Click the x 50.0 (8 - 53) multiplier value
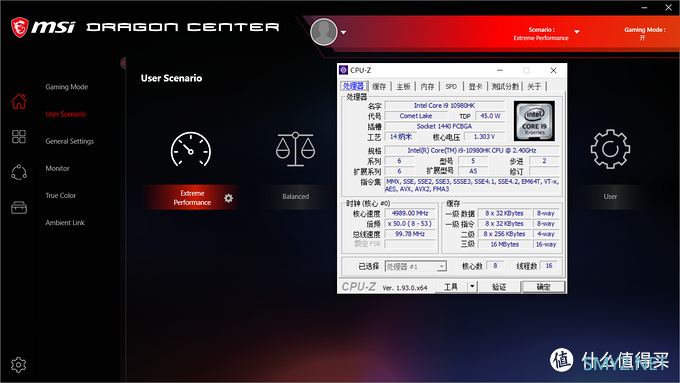This screenshot has width=680, height=383. tap(410, 223)
